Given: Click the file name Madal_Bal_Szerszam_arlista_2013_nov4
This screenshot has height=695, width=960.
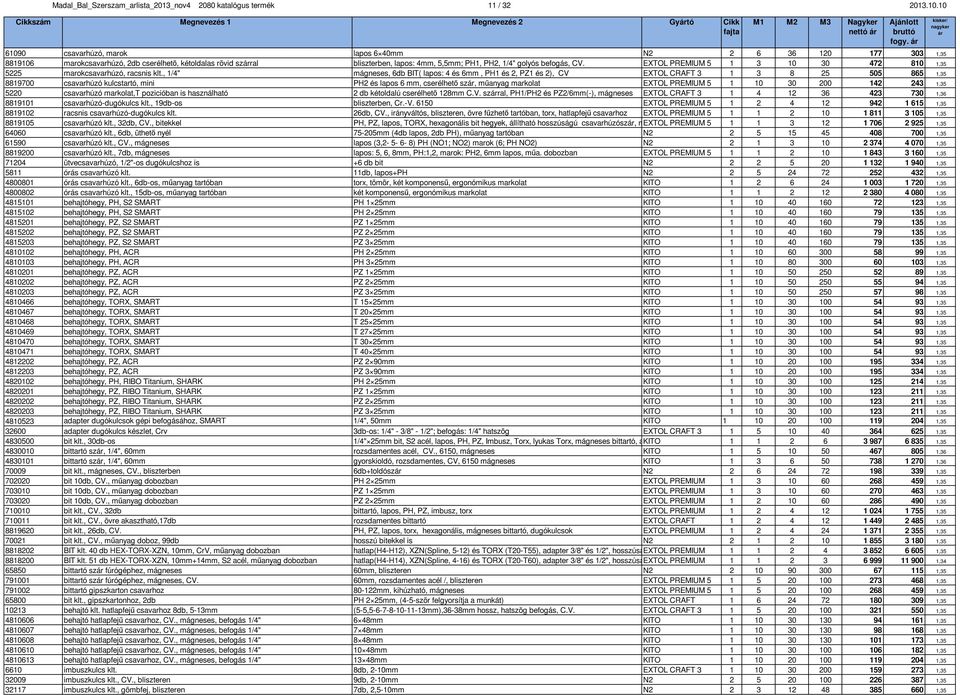Looking at the screenshot, I should coord(121,6).
